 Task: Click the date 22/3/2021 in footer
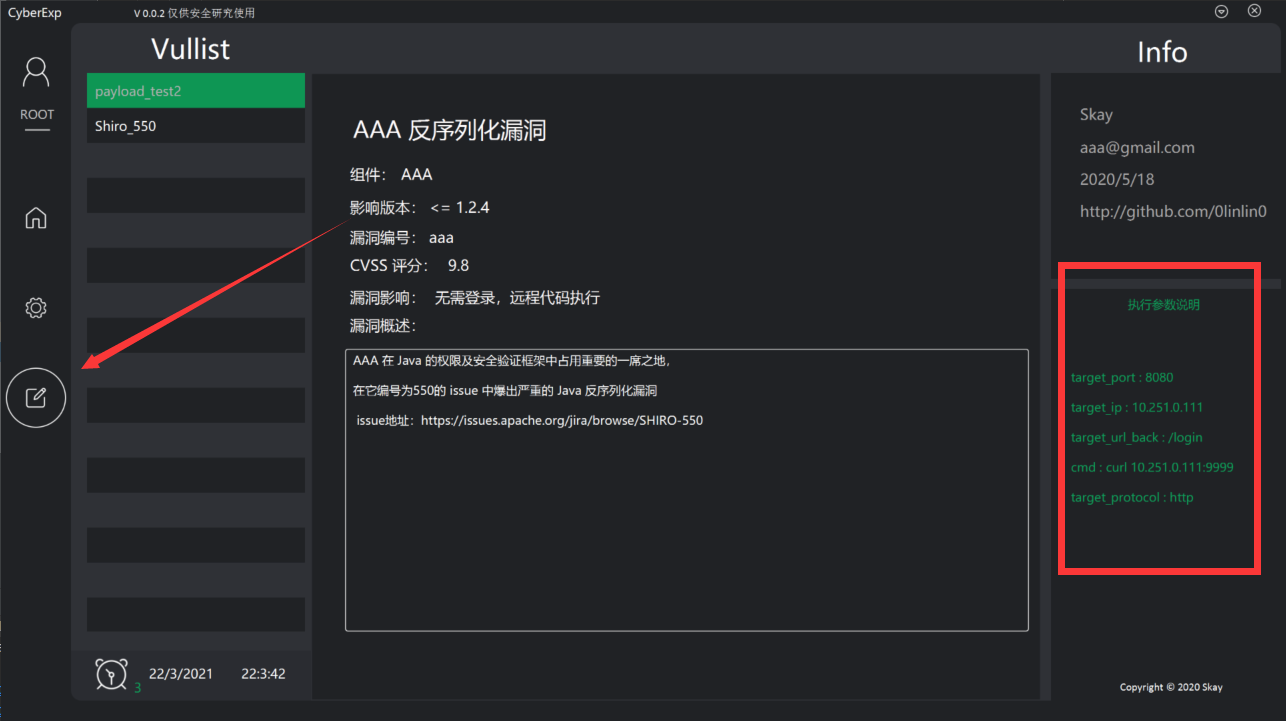pos(181,674)
